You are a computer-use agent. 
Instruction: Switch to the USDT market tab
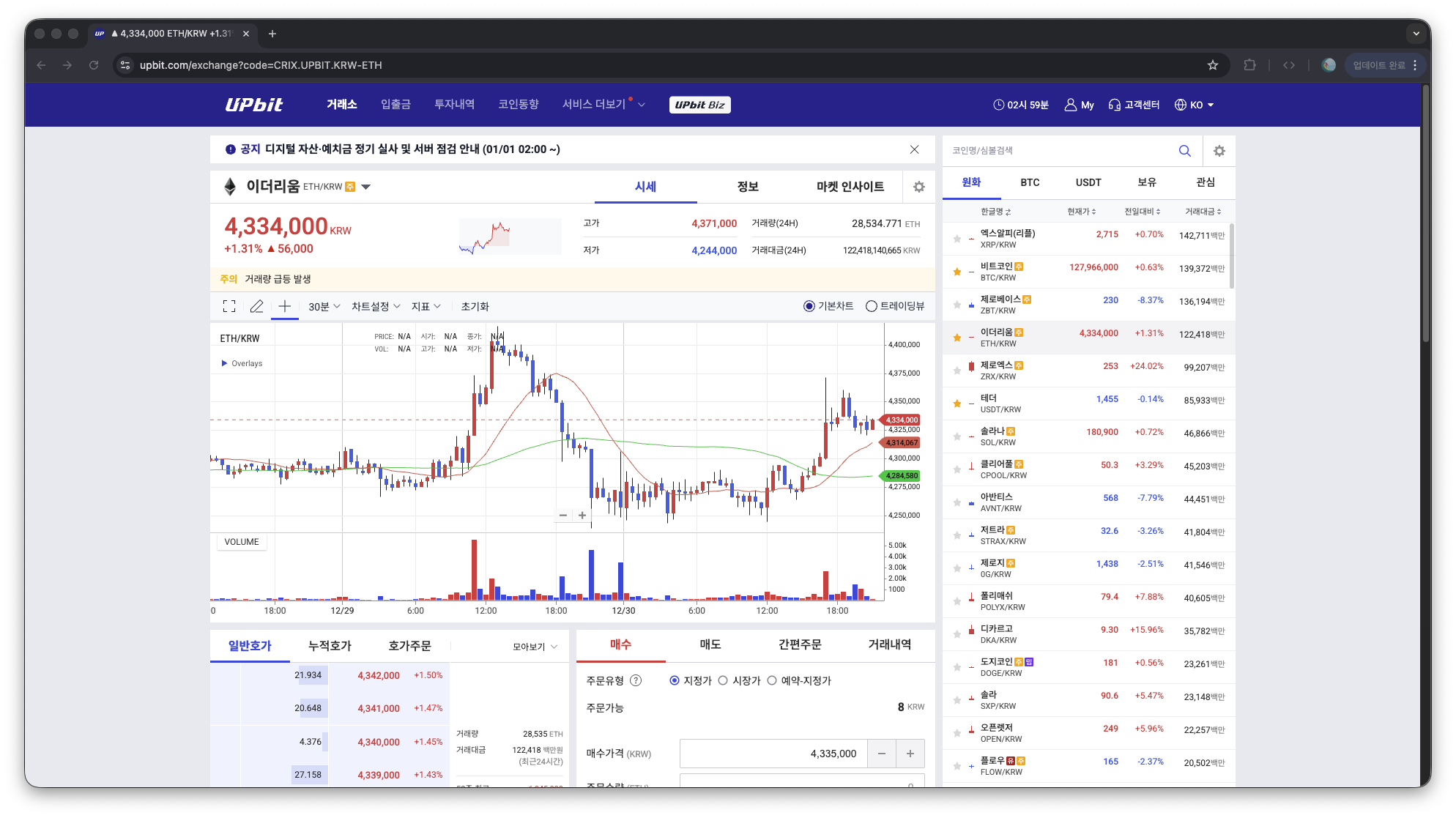click(1088, 182)
